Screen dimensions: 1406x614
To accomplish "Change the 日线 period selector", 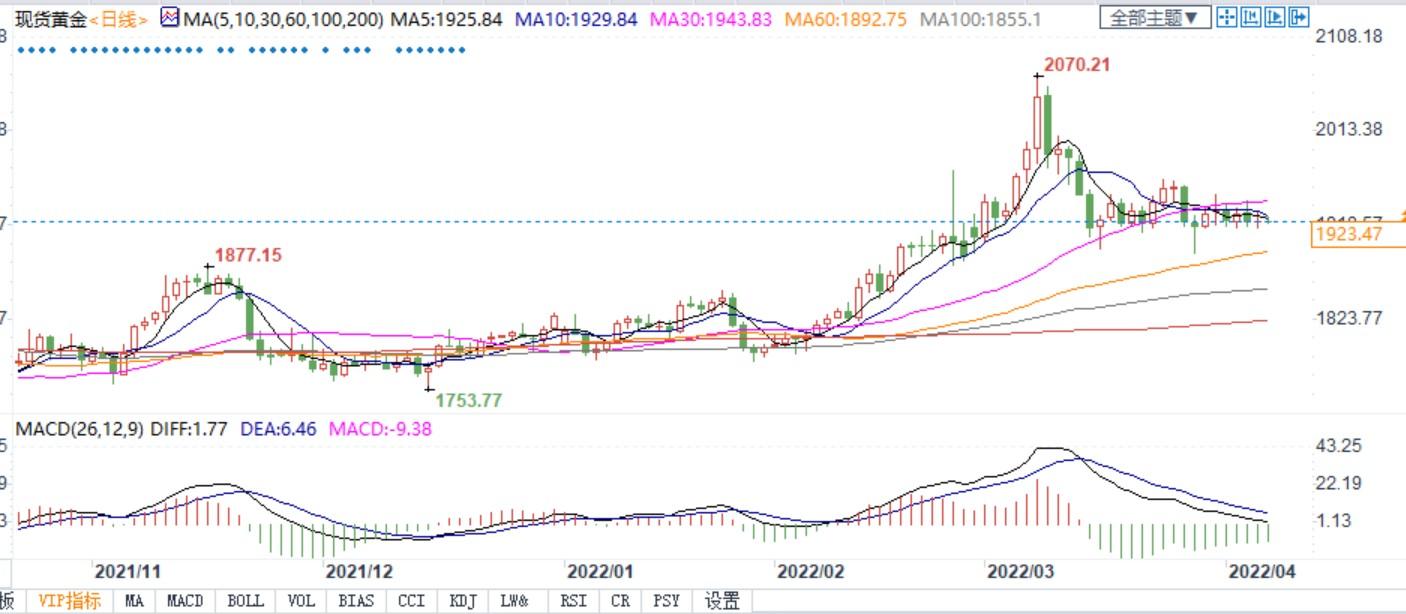I will [x=118, y=19].
